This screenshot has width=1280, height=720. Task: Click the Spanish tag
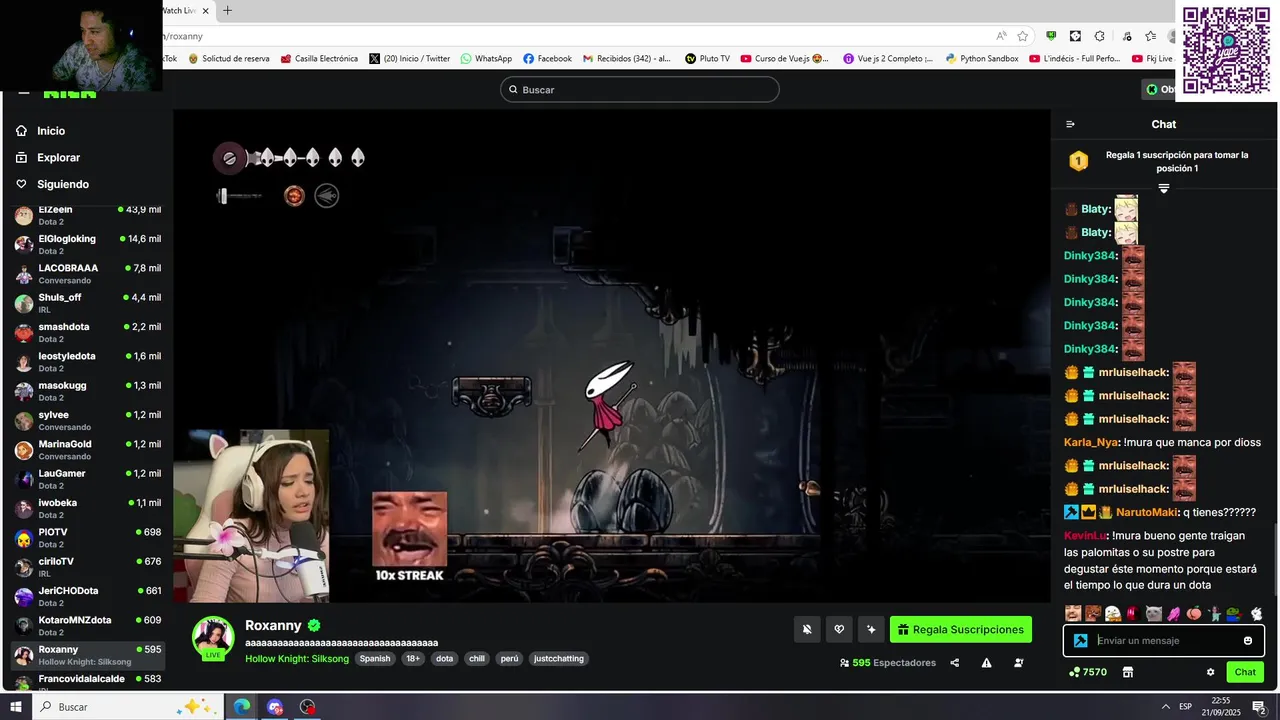(x=375, y=659)
